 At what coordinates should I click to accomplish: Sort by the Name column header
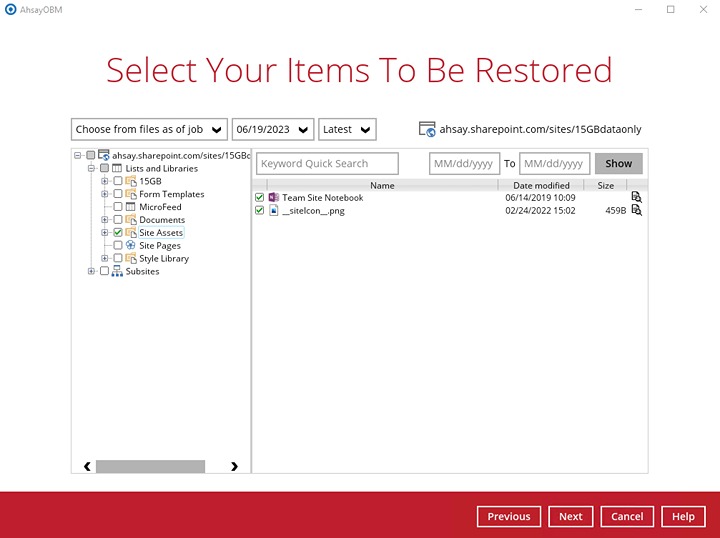[x=382, y=185]
